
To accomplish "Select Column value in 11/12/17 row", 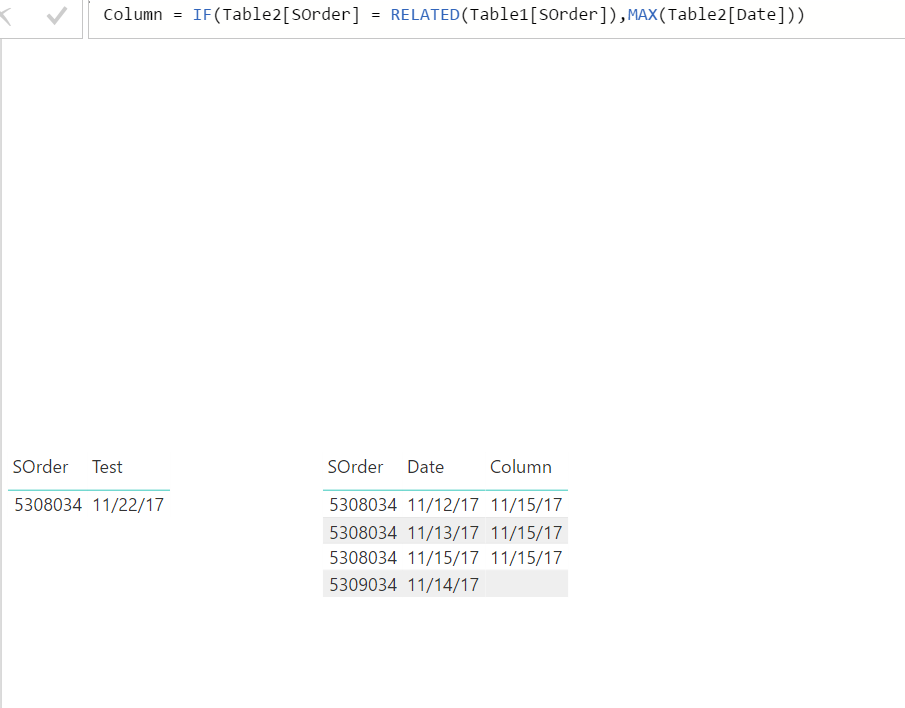I will pos(526,505).
